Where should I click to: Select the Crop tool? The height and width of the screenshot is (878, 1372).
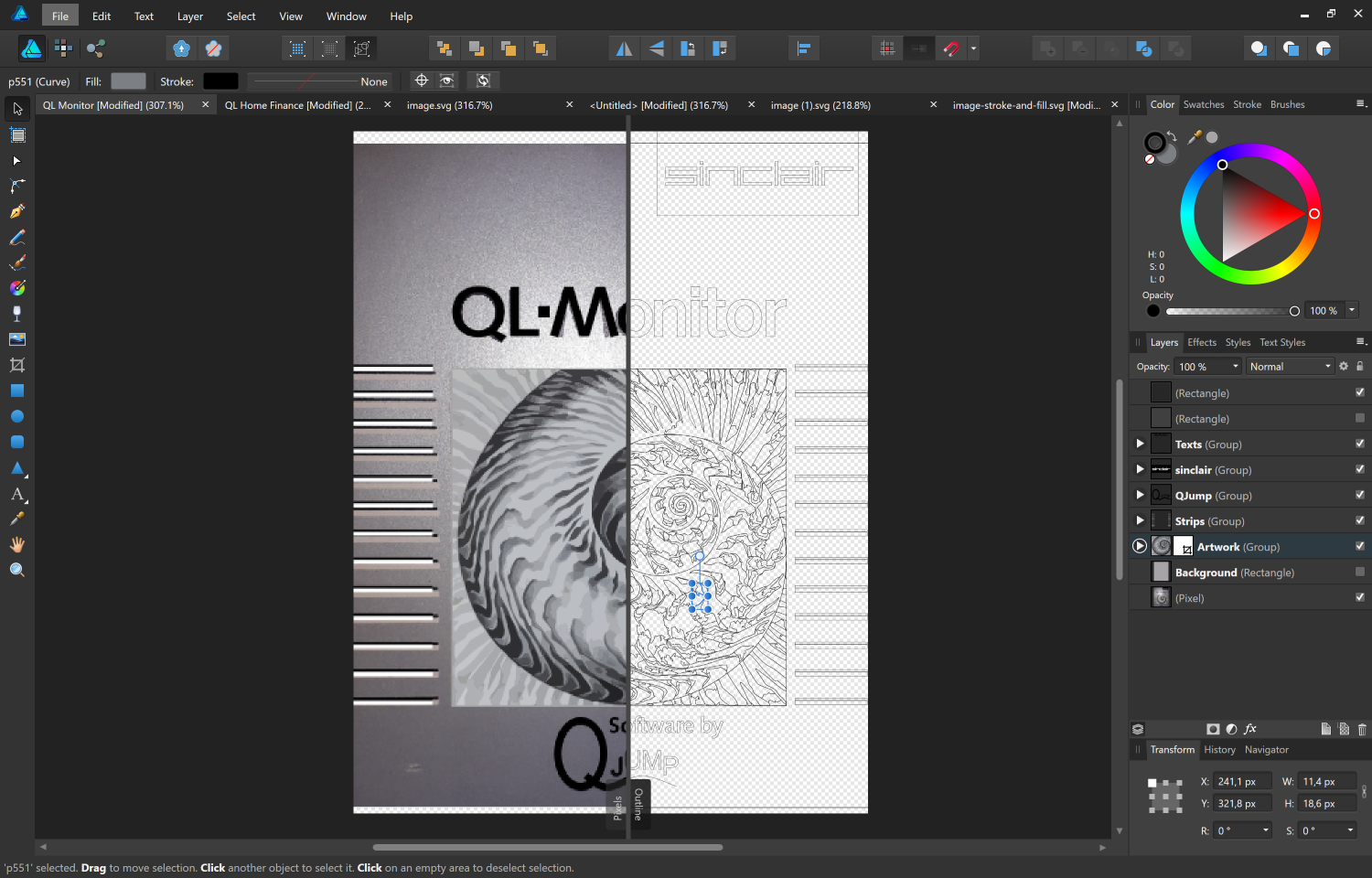click(x=17, y=365)
